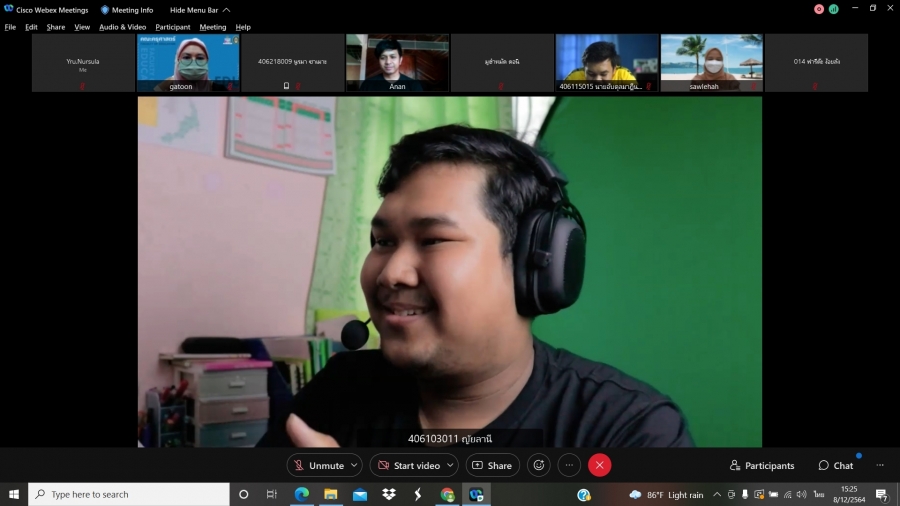Image resolution: width=900 pixels, height=506 pixels.
Task: Open the Audio & Video menu
Action: pyautogui.click(x=122, y=27)
